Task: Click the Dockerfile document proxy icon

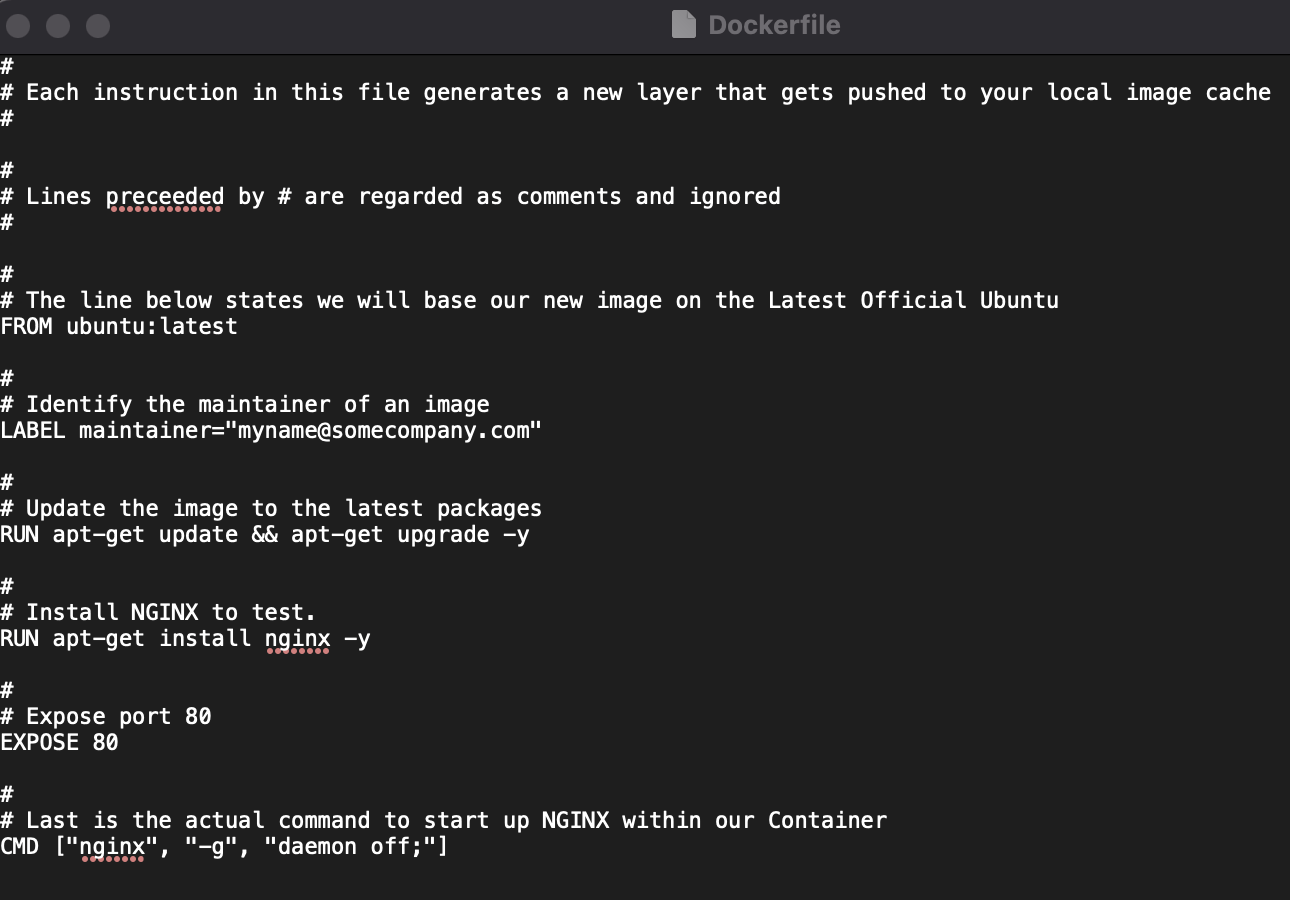Action: pyautogui.click(x=684, y=25)
